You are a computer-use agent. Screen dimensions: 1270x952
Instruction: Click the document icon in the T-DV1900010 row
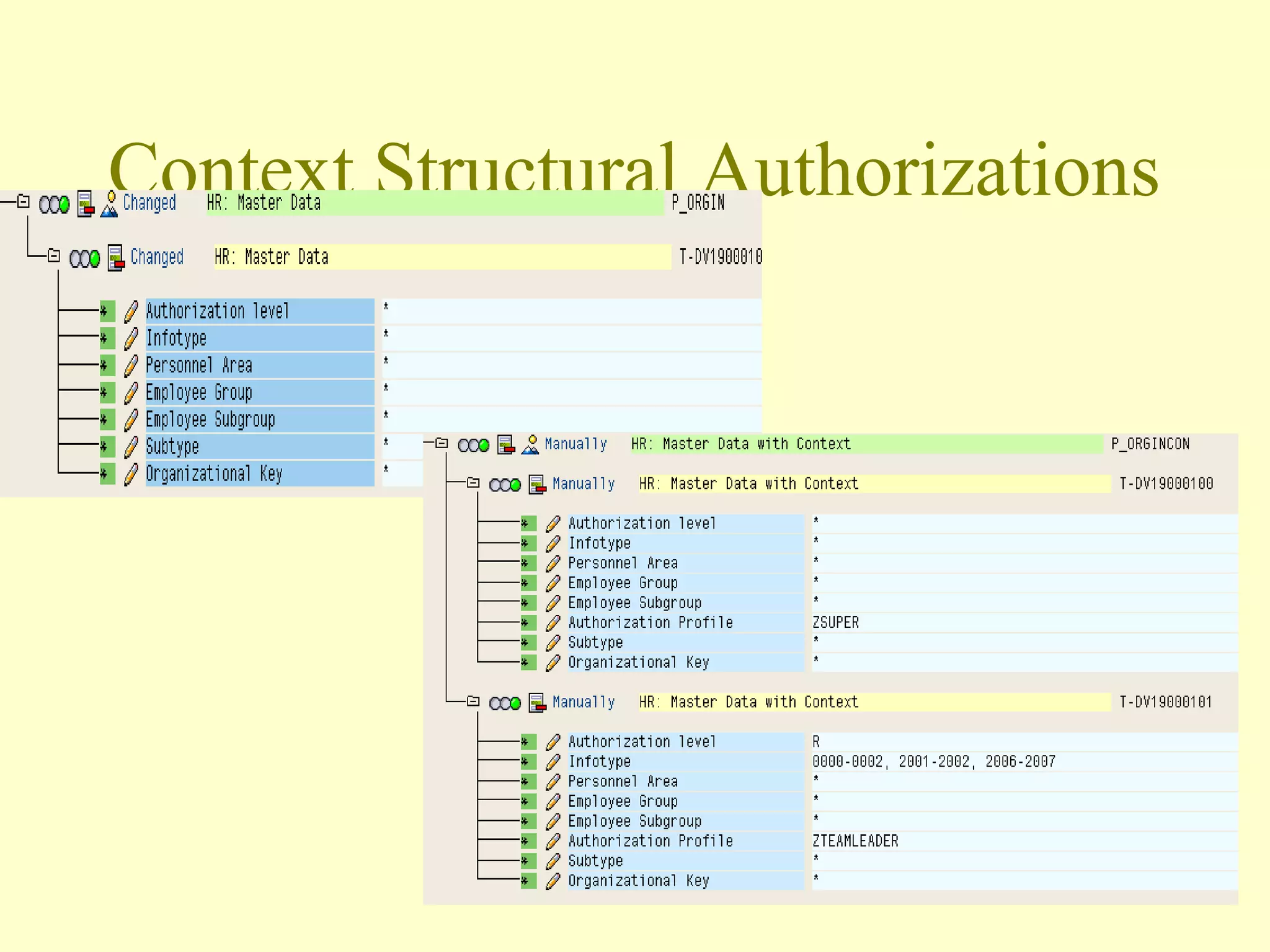[116, 258]
